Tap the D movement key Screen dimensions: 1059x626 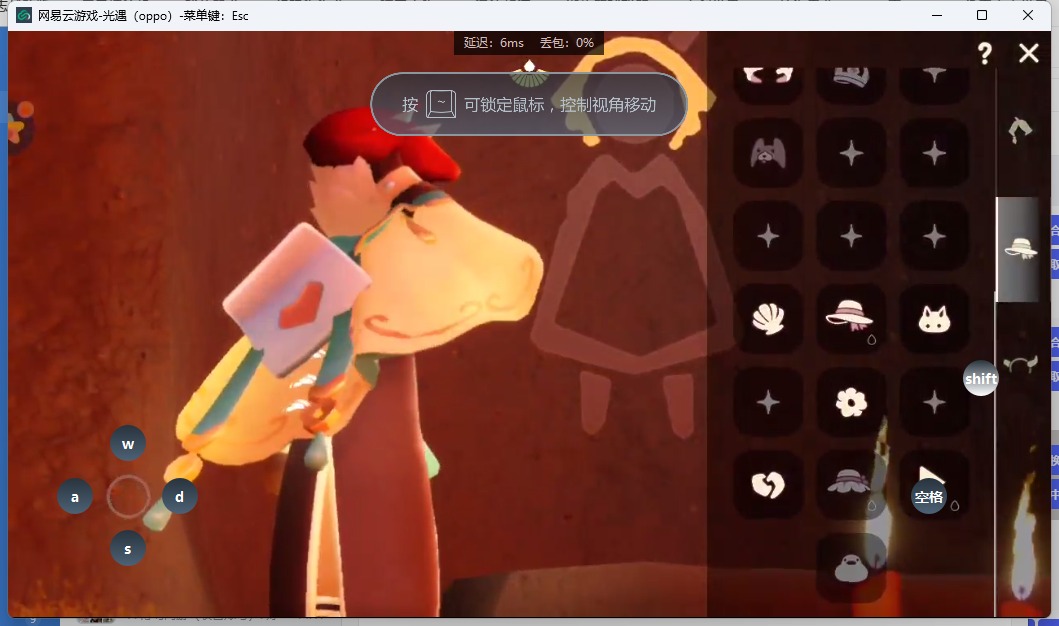pos(180,496)
